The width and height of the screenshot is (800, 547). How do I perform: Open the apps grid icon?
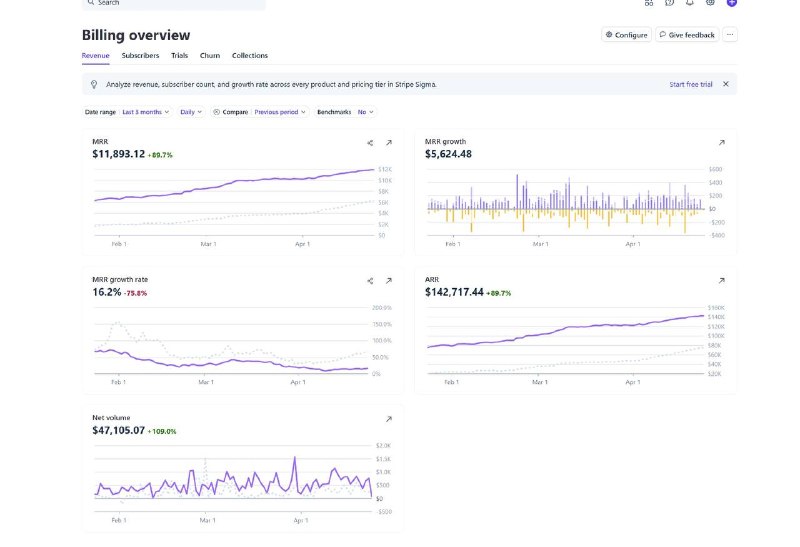click(x=649, y=3)
